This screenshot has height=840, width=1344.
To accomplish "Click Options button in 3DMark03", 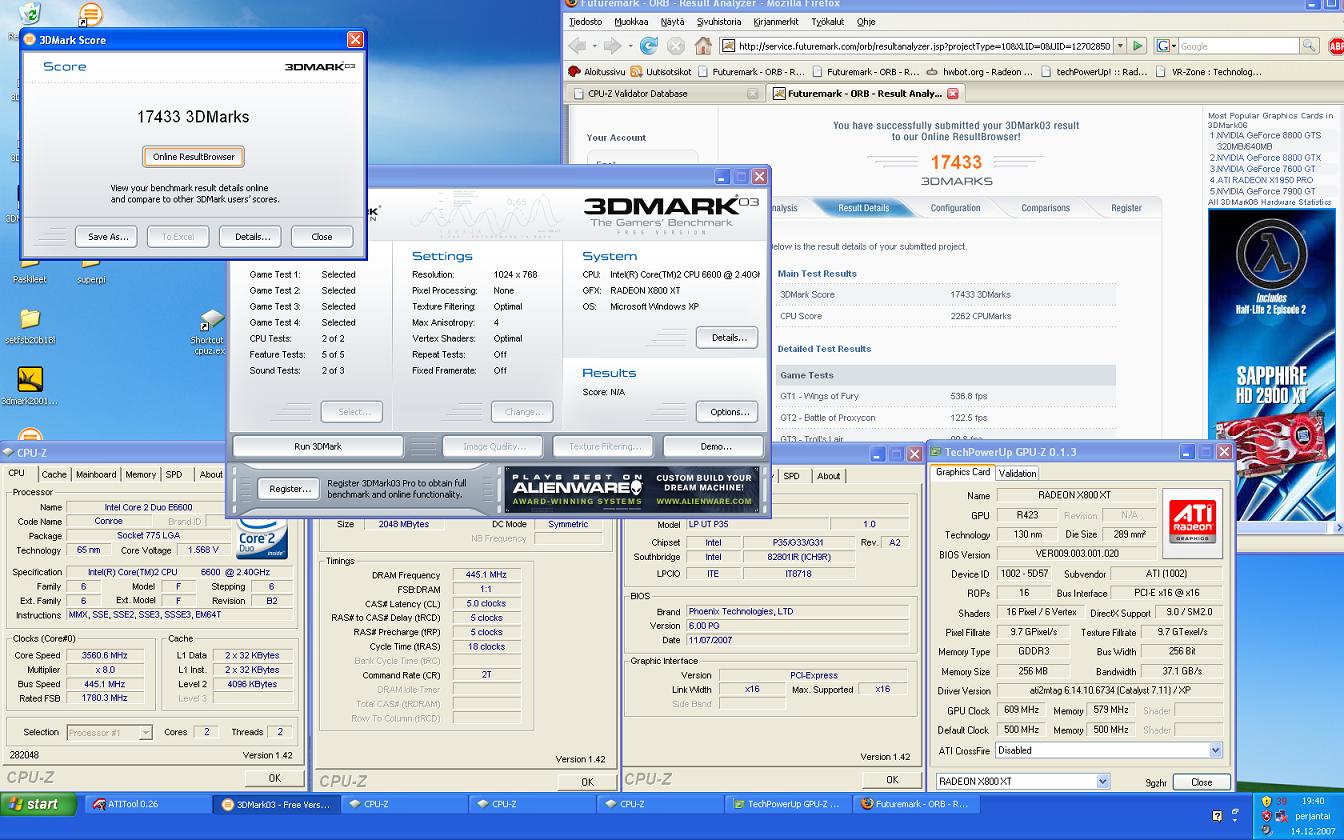I will [x=728, y=412].
